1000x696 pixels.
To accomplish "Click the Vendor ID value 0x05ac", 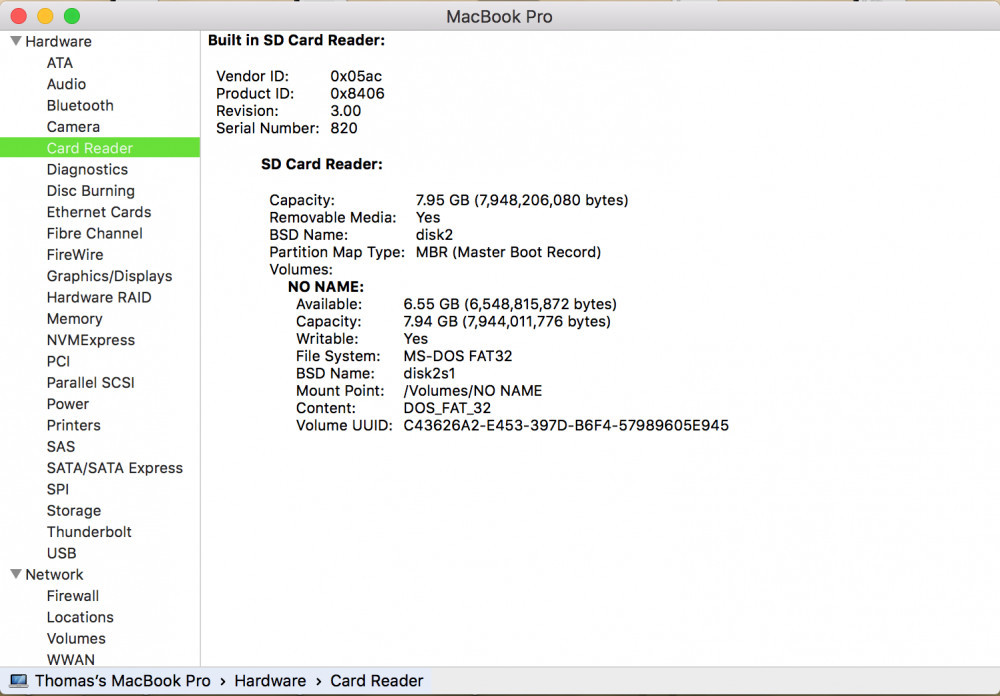I will coord(356,76).
